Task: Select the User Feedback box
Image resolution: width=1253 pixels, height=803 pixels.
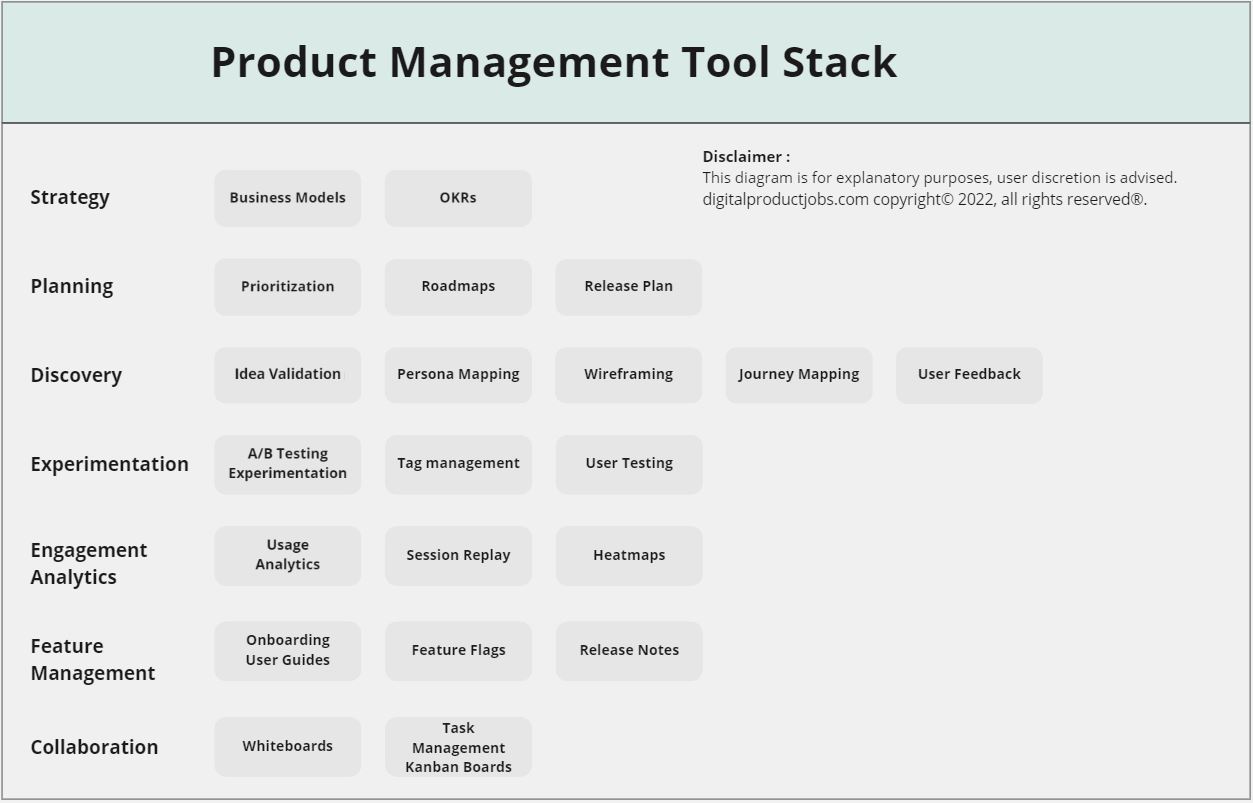Action: click(969, 375)
